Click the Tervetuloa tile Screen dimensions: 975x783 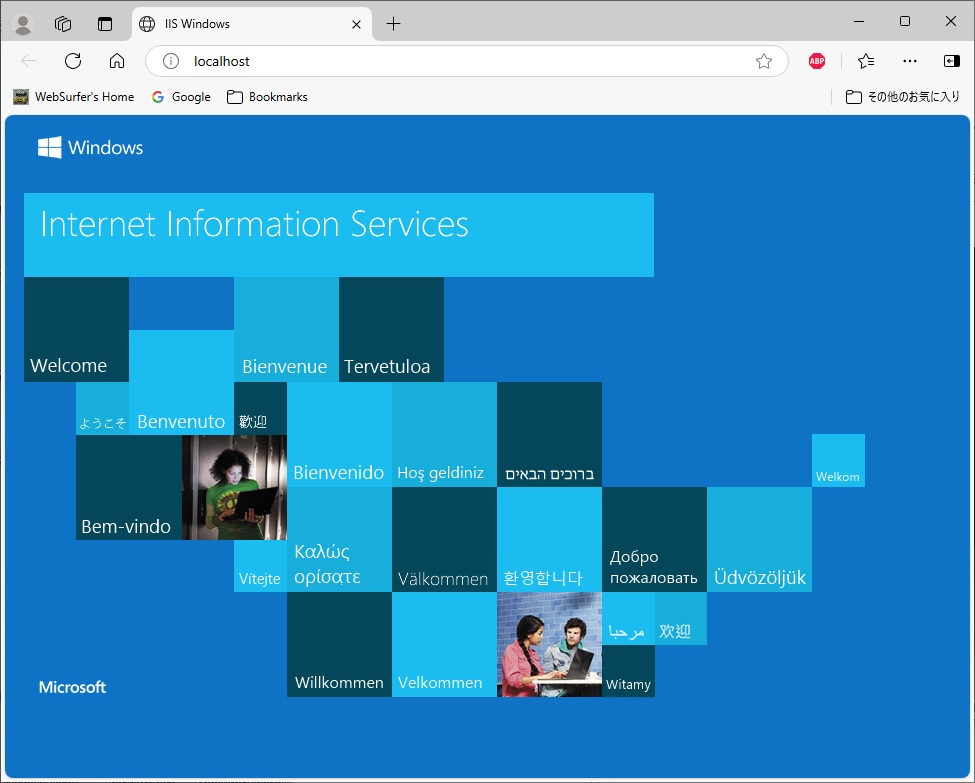coord(391,329)
